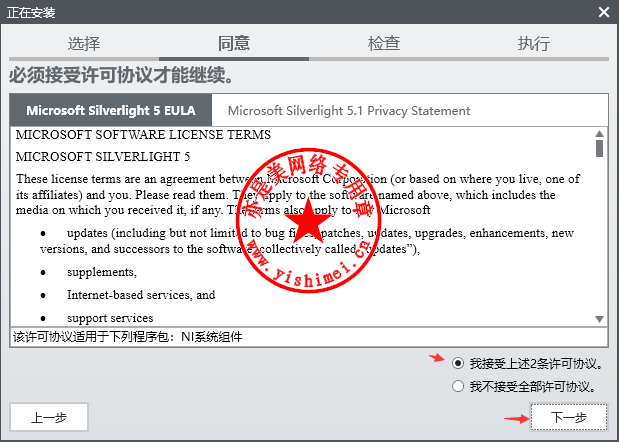619x442 pixels.
Task: Click the bullet "support services"
Action: click(x=110, y=318)
